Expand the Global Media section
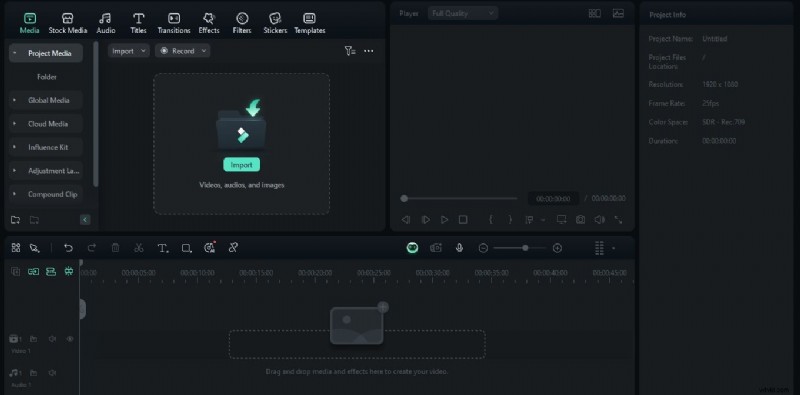This screenshot has width=800, height=395. point(15,100)
